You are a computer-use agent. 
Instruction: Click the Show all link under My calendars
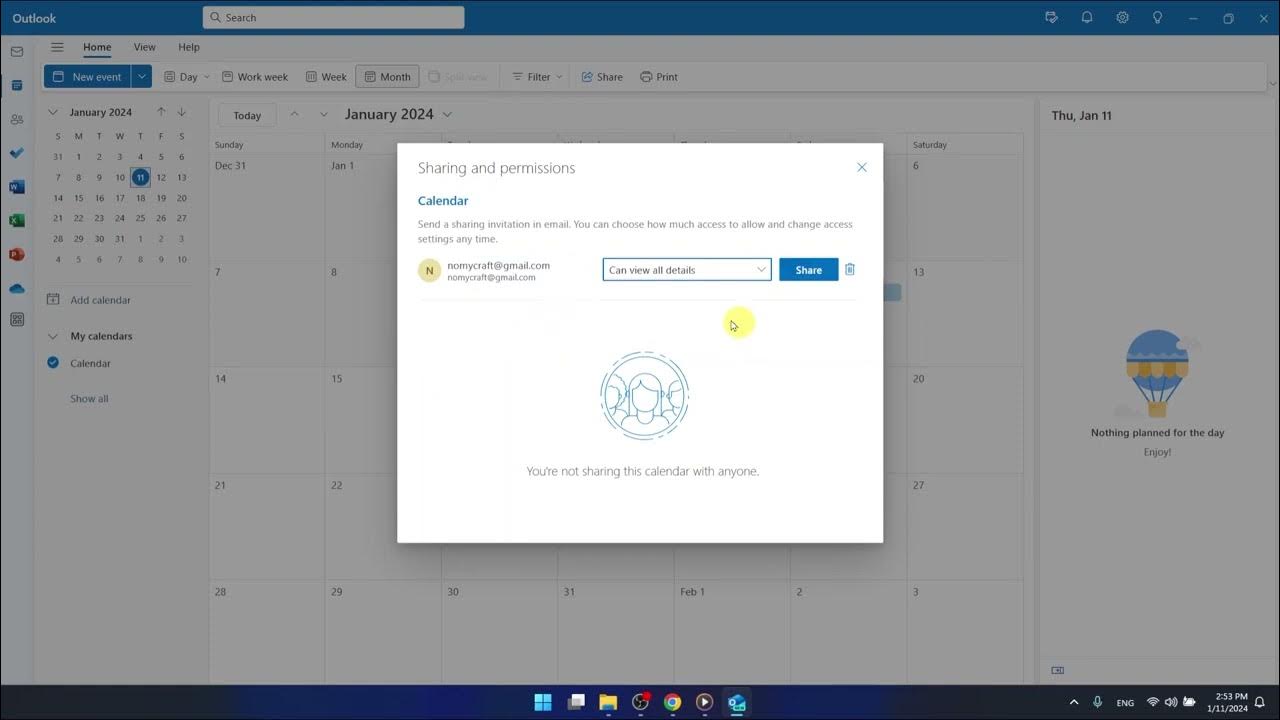[88, 398]
